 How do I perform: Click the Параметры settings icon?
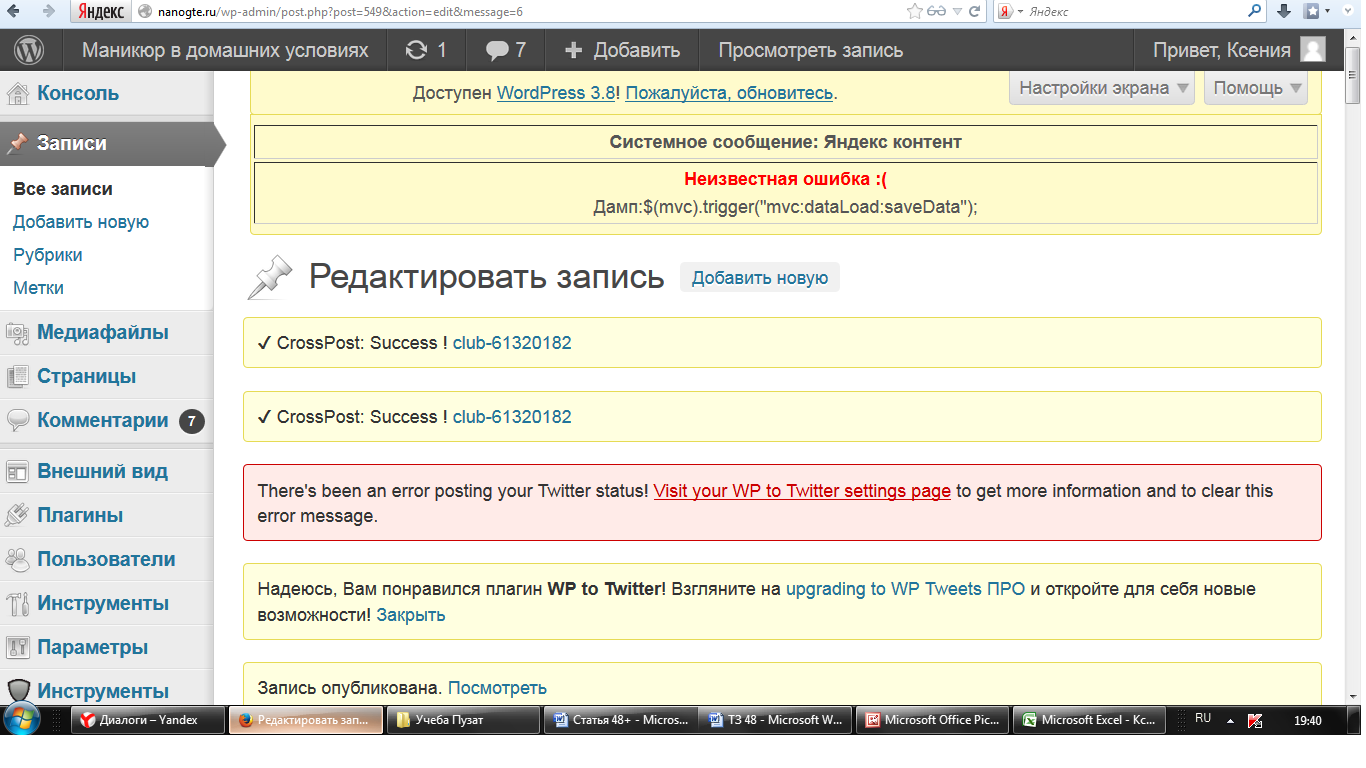[x=18, y=648]
